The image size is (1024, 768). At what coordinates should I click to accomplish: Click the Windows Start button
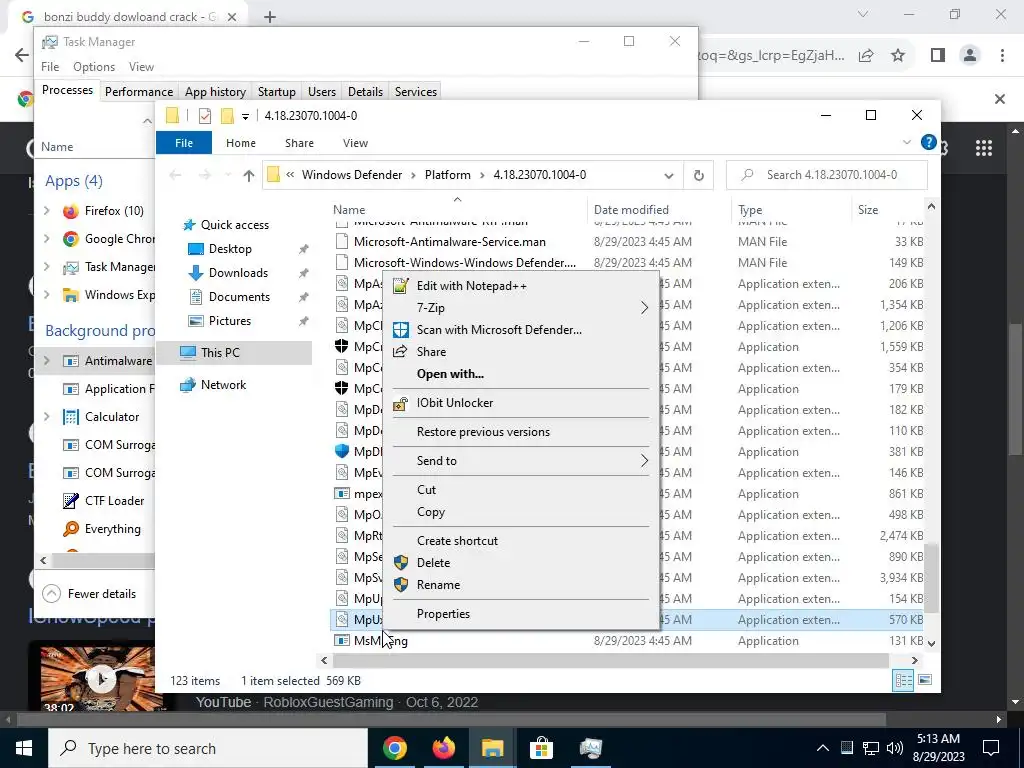(x=24, y=748)
